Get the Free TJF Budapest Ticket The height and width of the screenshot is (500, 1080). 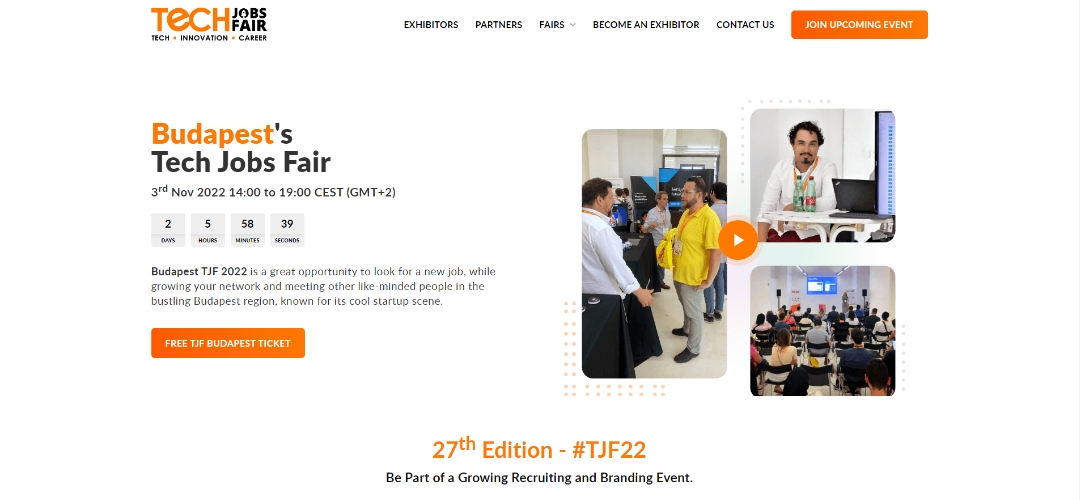tap(227, 343)
